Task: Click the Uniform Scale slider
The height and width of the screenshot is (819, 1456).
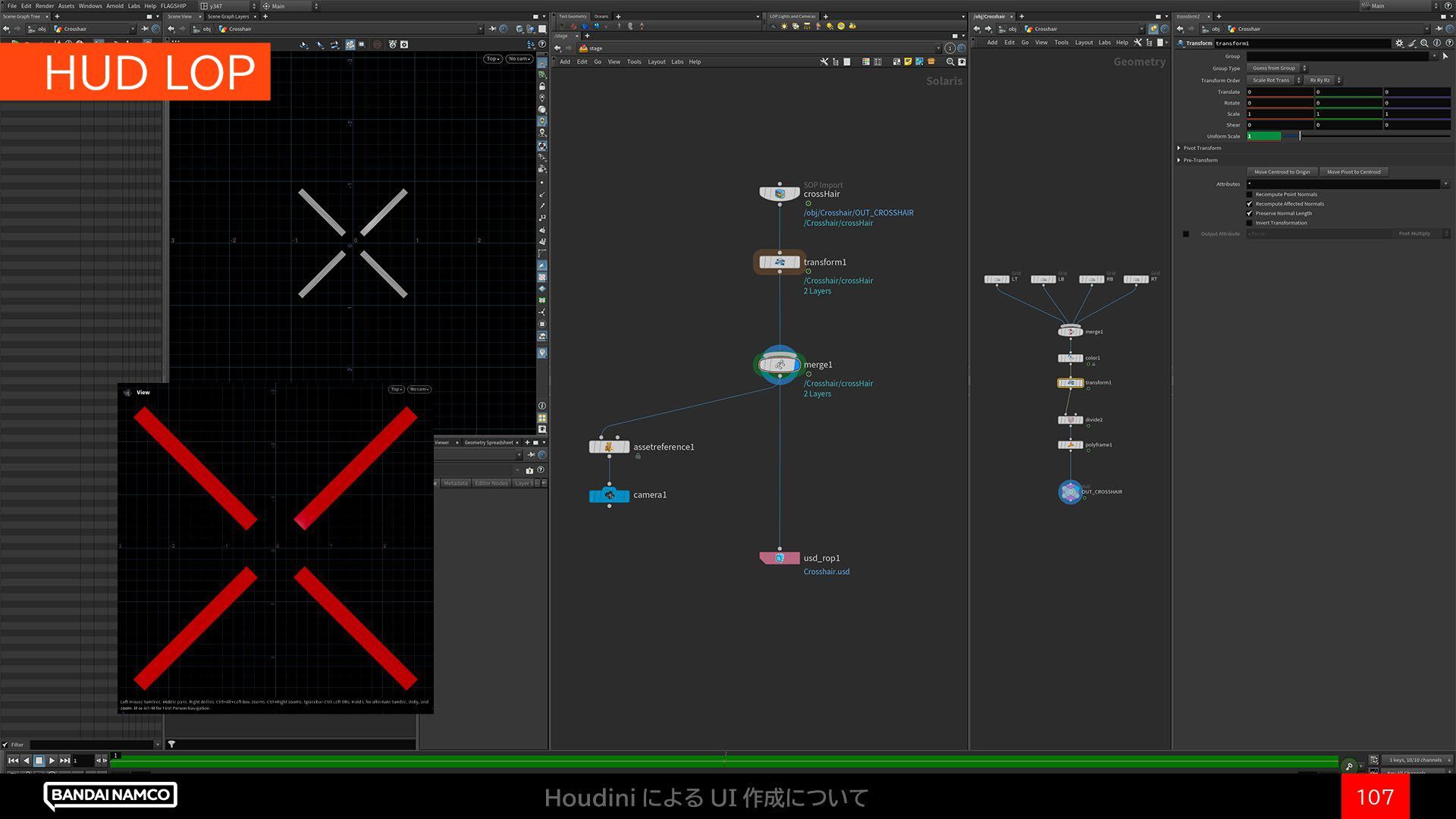Action: coord(1365,136)
